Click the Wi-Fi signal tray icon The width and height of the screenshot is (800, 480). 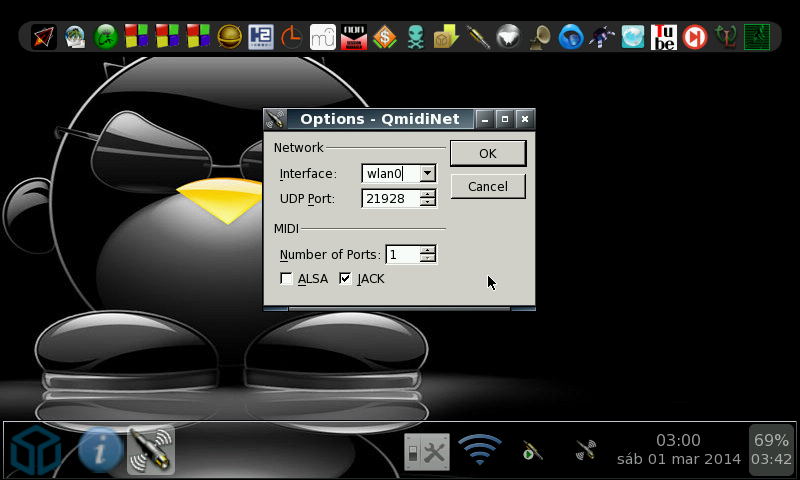(x=480, y=449)
